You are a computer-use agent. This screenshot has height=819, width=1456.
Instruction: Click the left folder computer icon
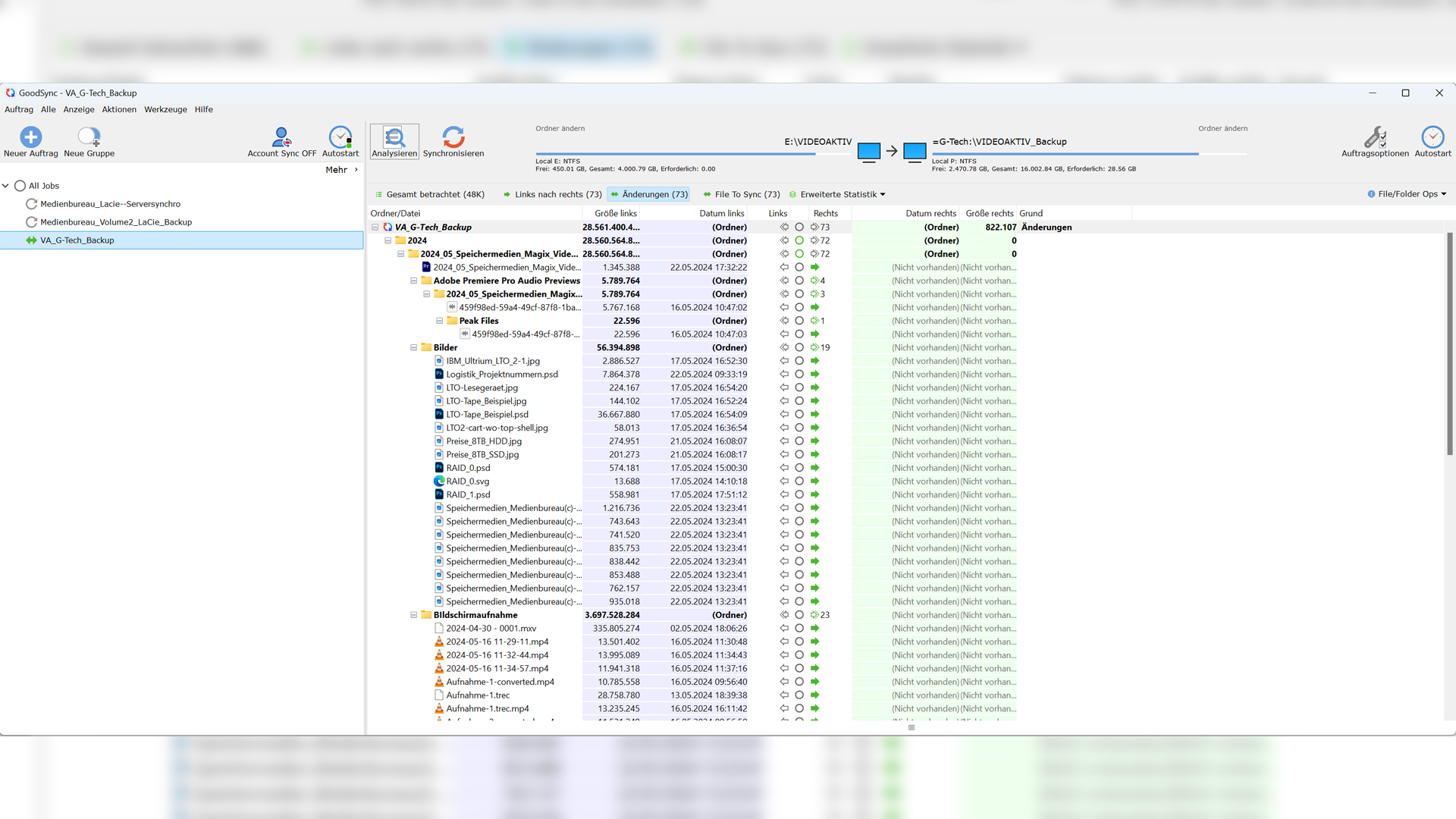pyautogui.click(x=868, y=152)
